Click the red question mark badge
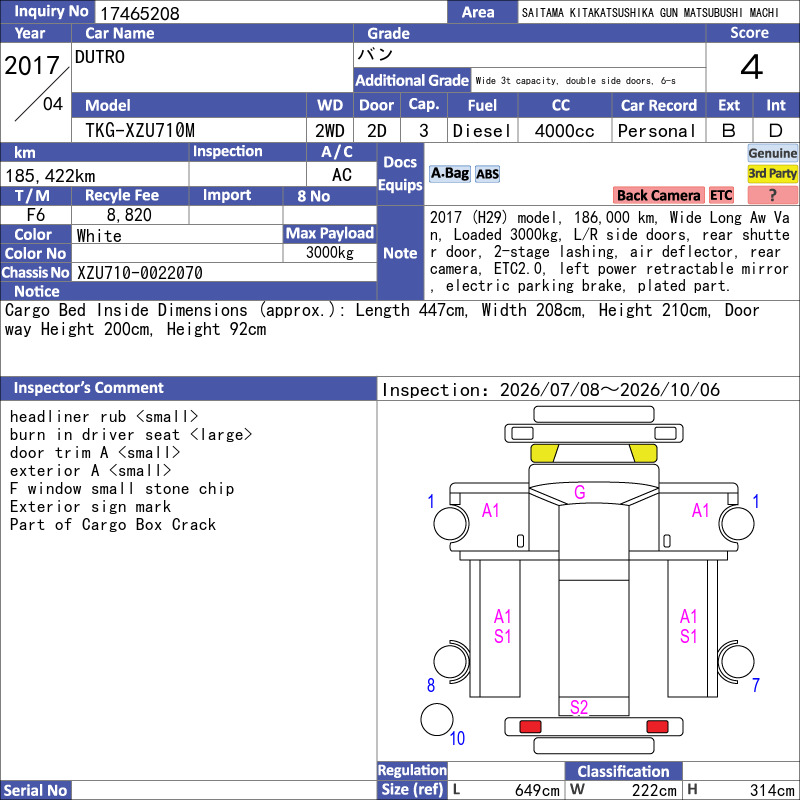Screen dimensions: 800x800 click(772, 195)
